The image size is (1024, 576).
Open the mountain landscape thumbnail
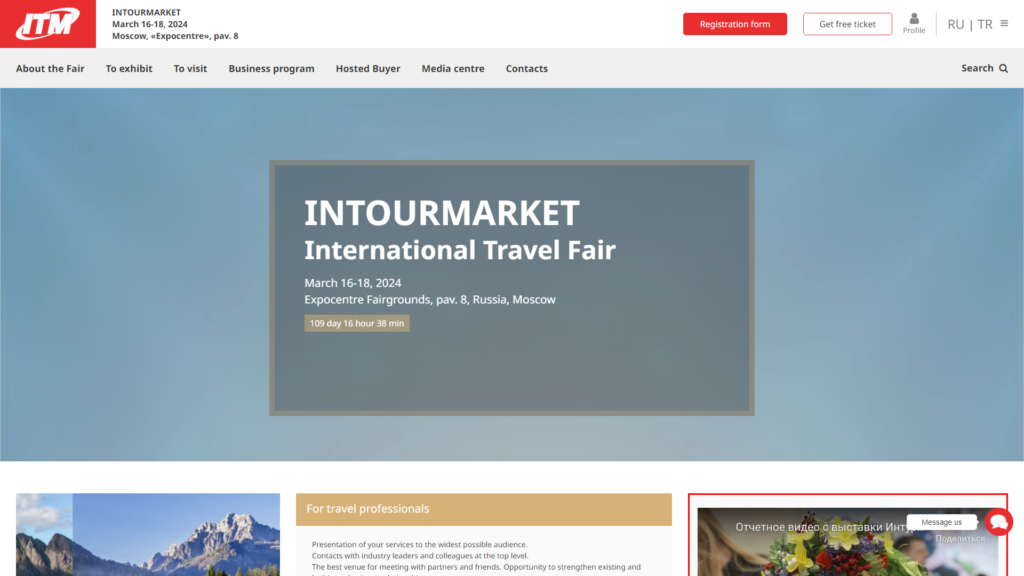148,534
